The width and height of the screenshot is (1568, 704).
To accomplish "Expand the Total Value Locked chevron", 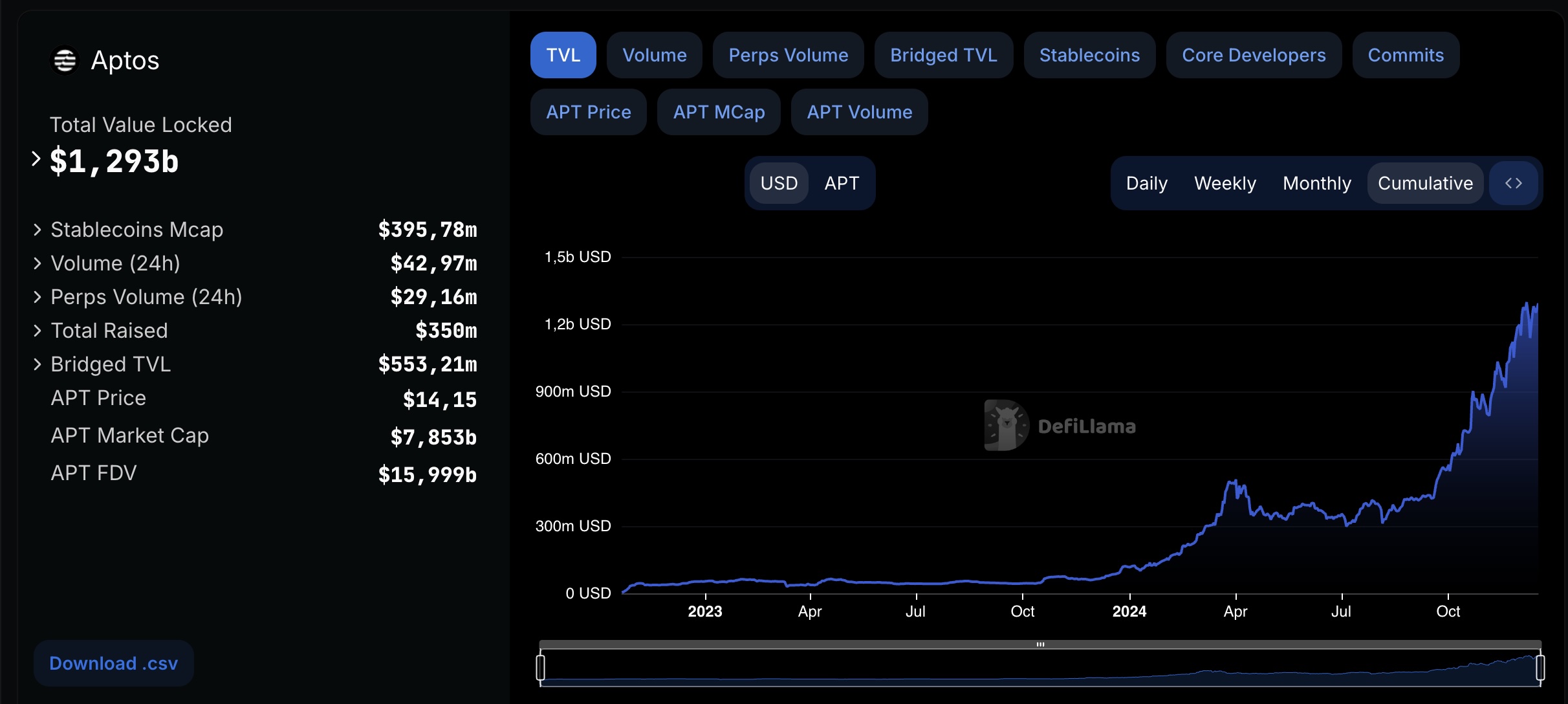I will tap(36, 159).
